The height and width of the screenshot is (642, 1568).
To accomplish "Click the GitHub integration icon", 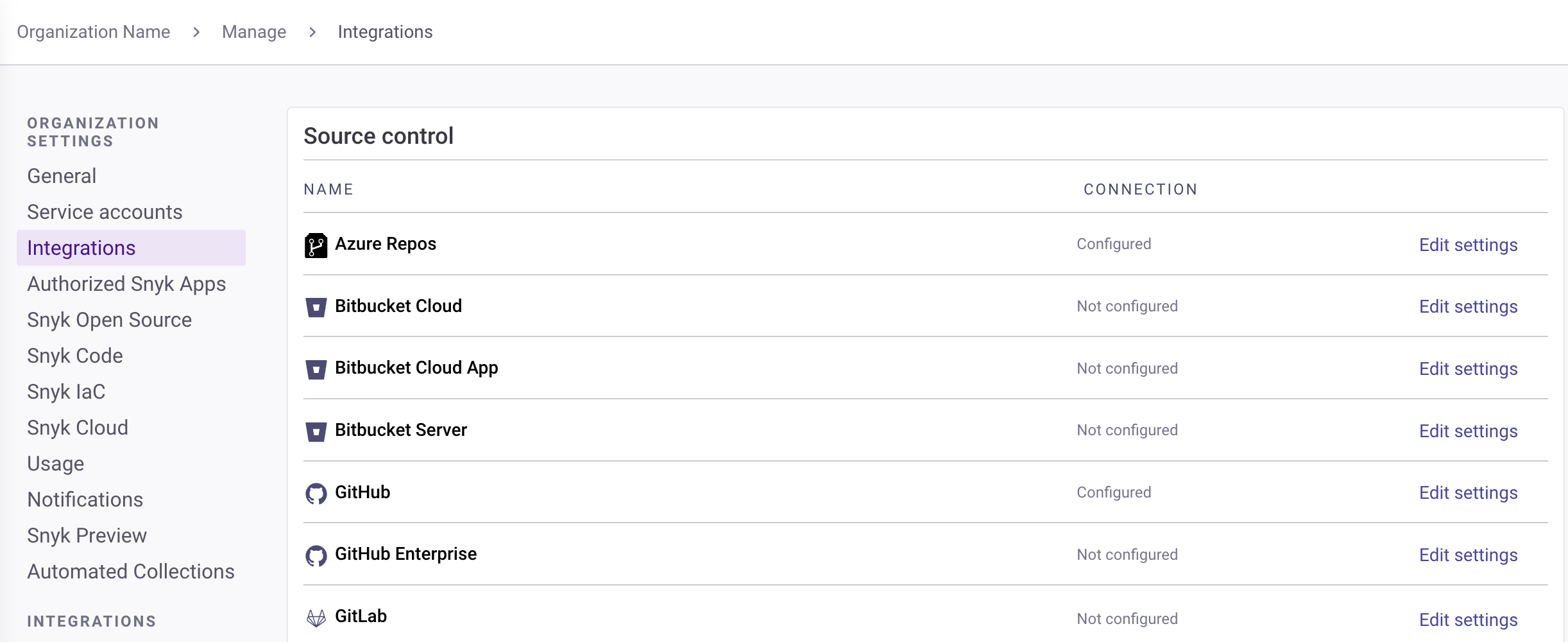I will tap(317, 493).
